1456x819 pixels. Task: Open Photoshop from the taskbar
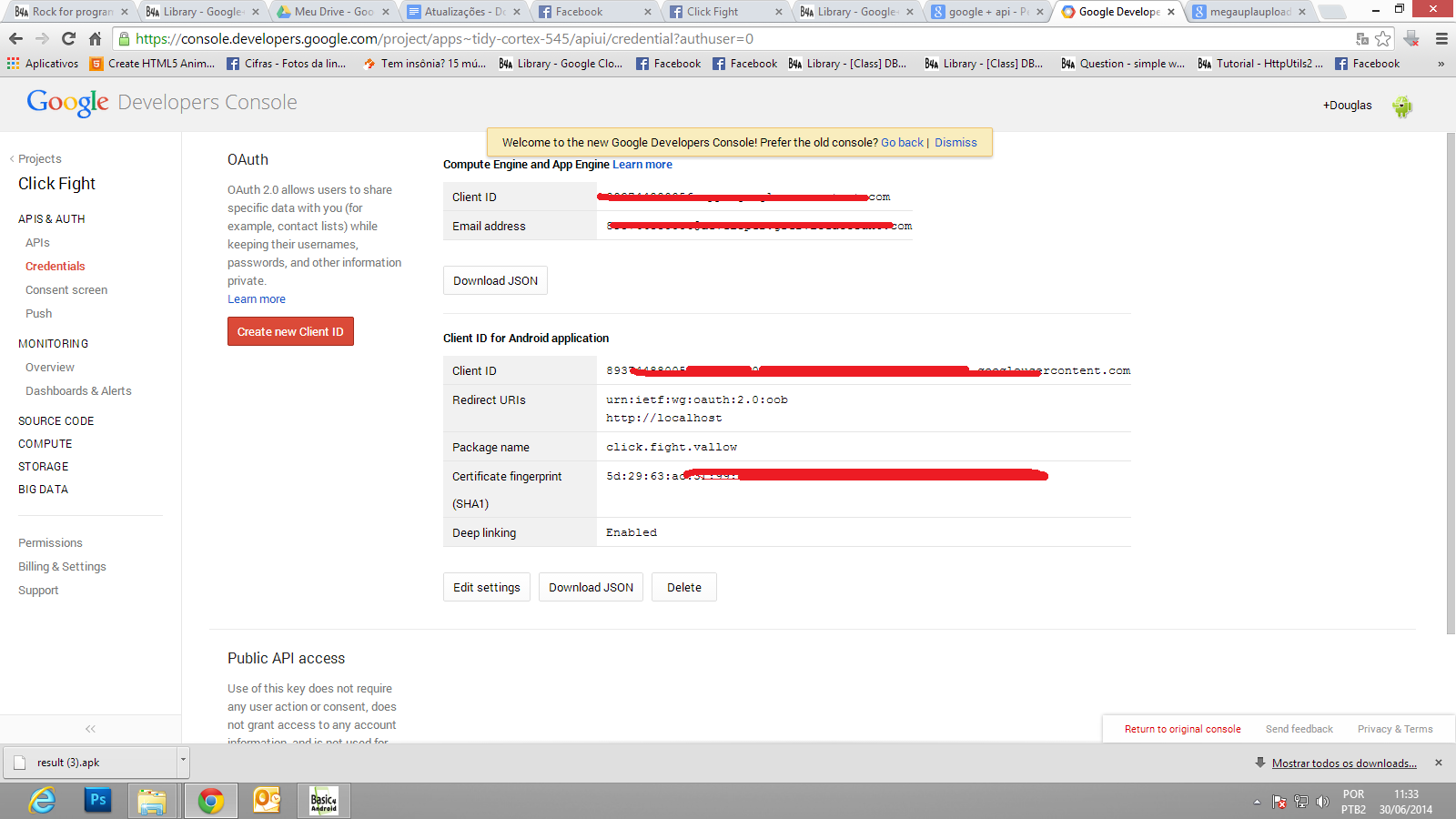click(97, 801)
